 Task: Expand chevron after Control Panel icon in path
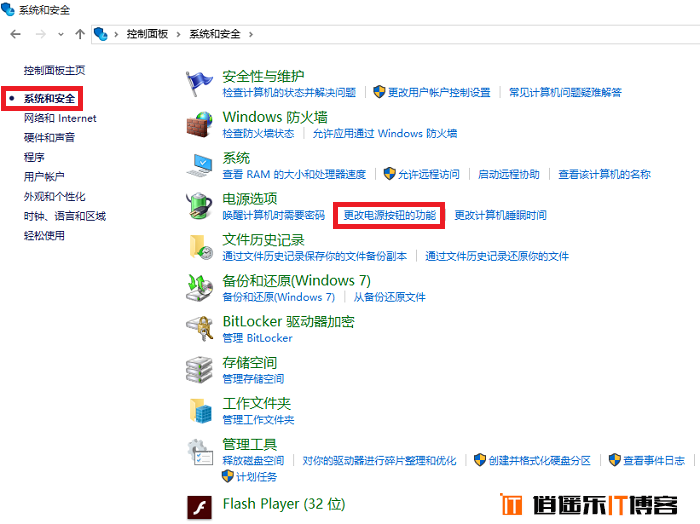[x=116, y=34]
